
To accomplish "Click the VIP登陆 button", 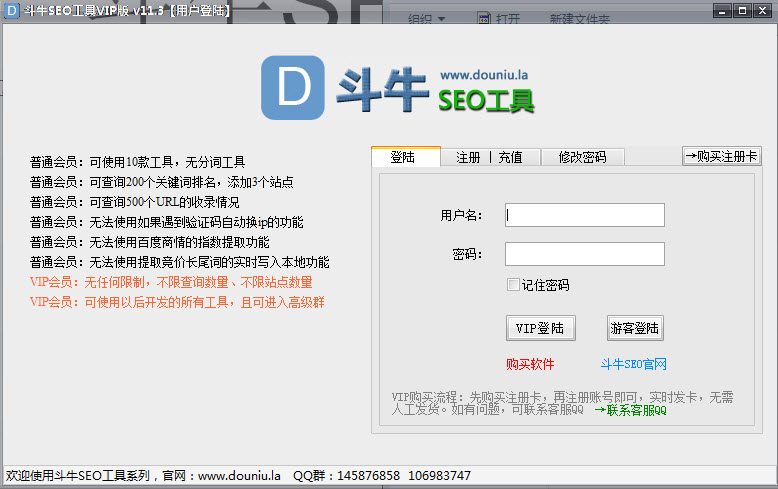I will (x=540, y=328).
